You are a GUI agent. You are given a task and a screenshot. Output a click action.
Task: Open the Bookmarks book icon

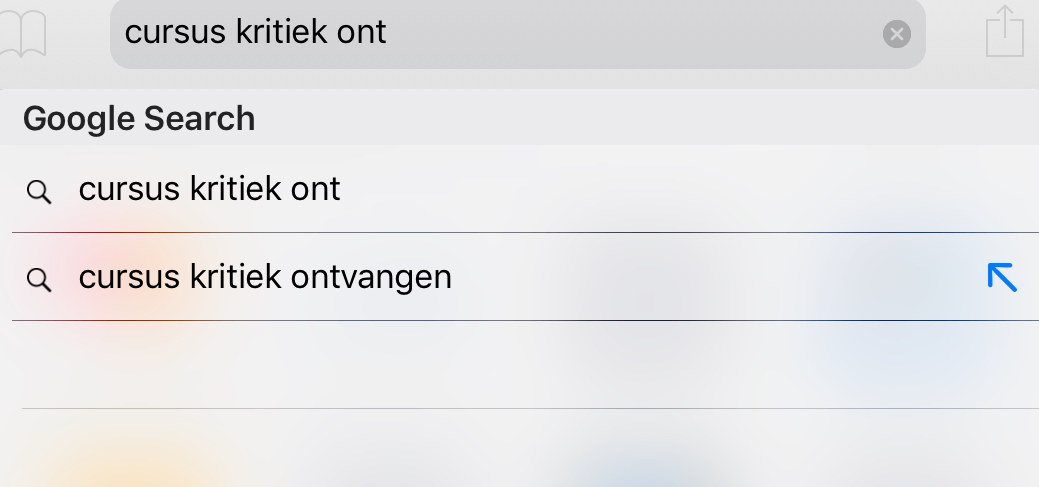tap(23, 34)
